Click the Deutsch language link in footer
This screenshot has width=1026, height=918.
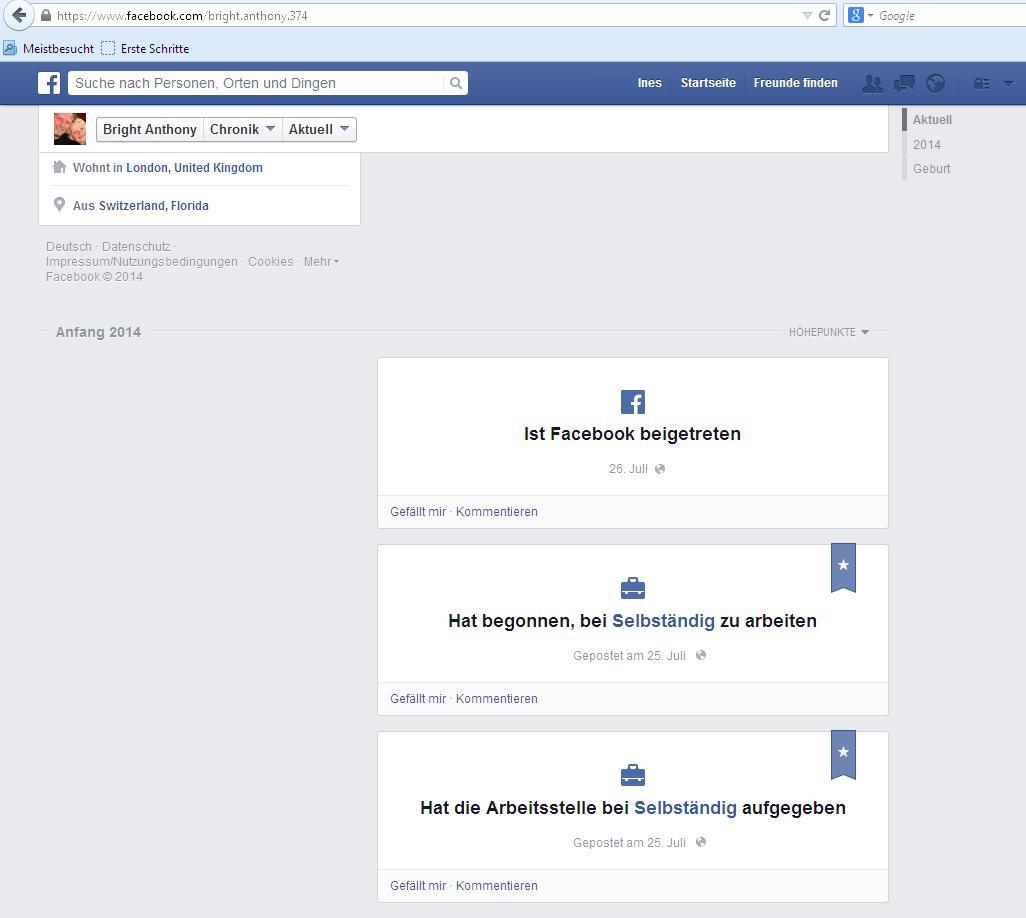[69, 247]
